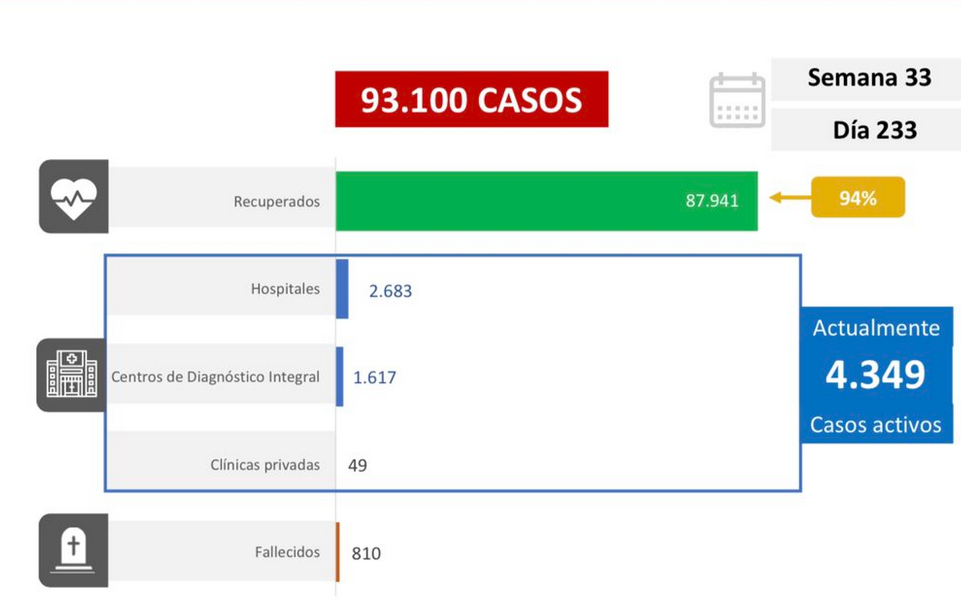Click the calendar icon beside Semana 33
The image size is (961, 606).
tap(737, 100)
